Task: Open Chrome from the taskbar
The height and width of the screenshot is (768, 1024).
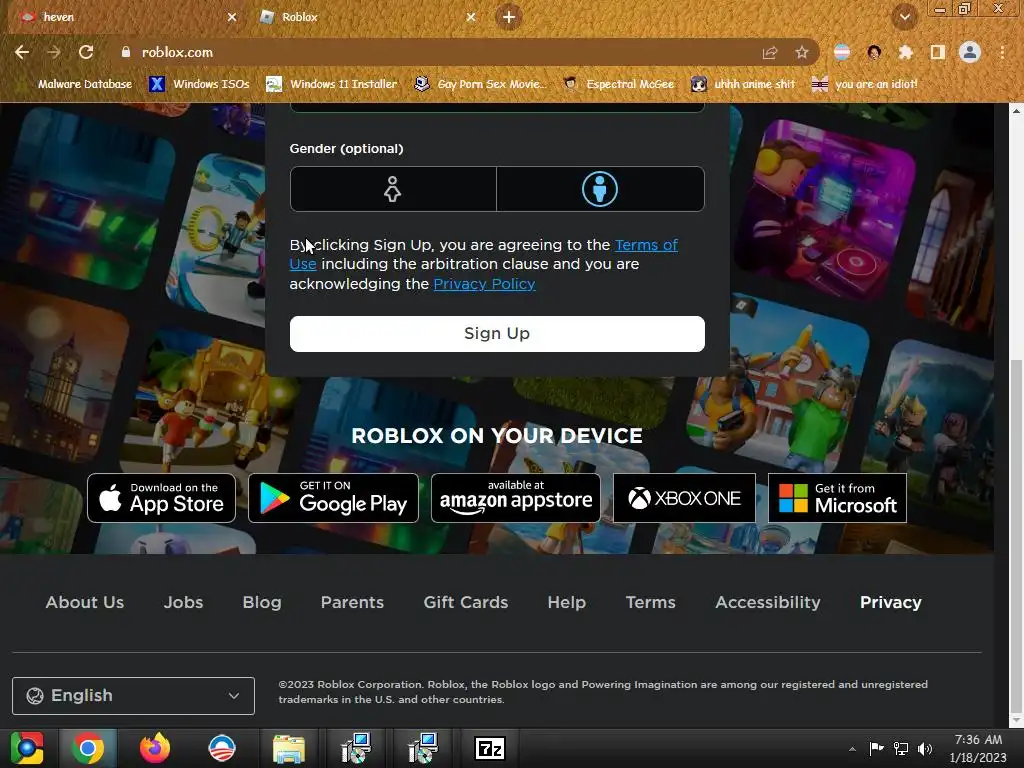Action: tap(88, 748)
